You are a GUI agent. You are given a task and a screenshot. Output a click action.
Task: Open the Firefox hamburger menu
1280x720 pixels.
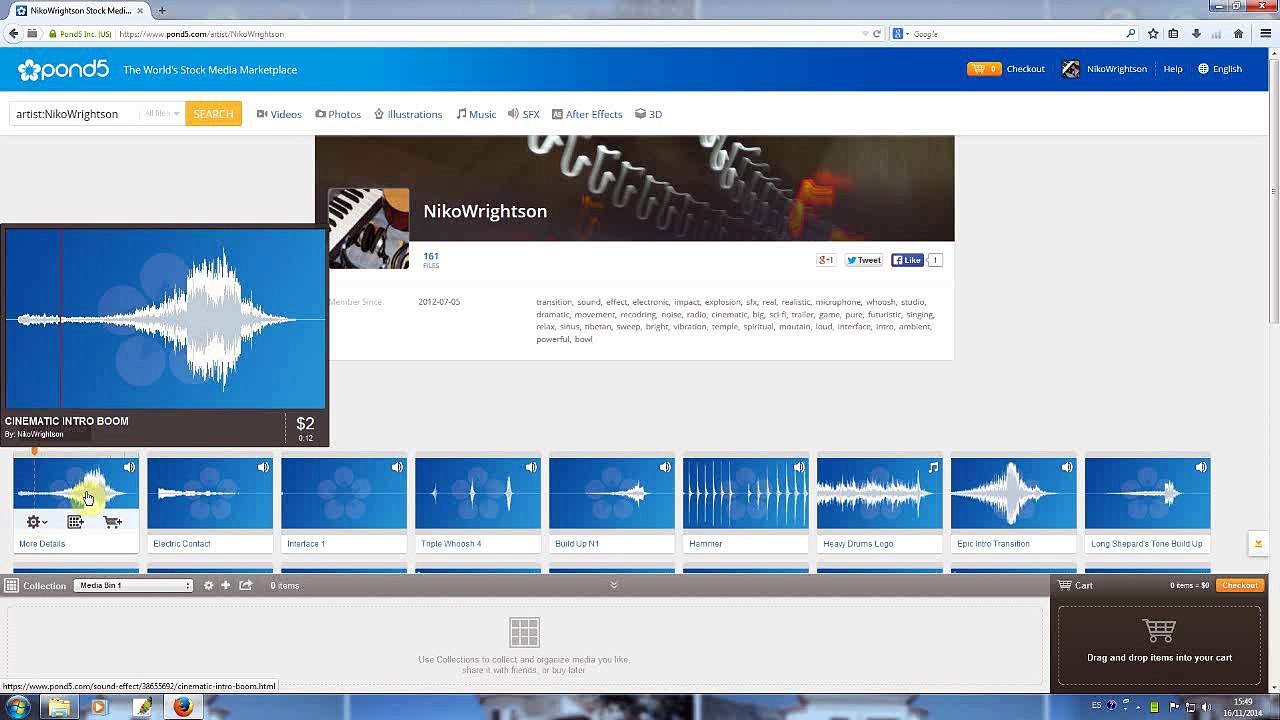pos(1264,33)
